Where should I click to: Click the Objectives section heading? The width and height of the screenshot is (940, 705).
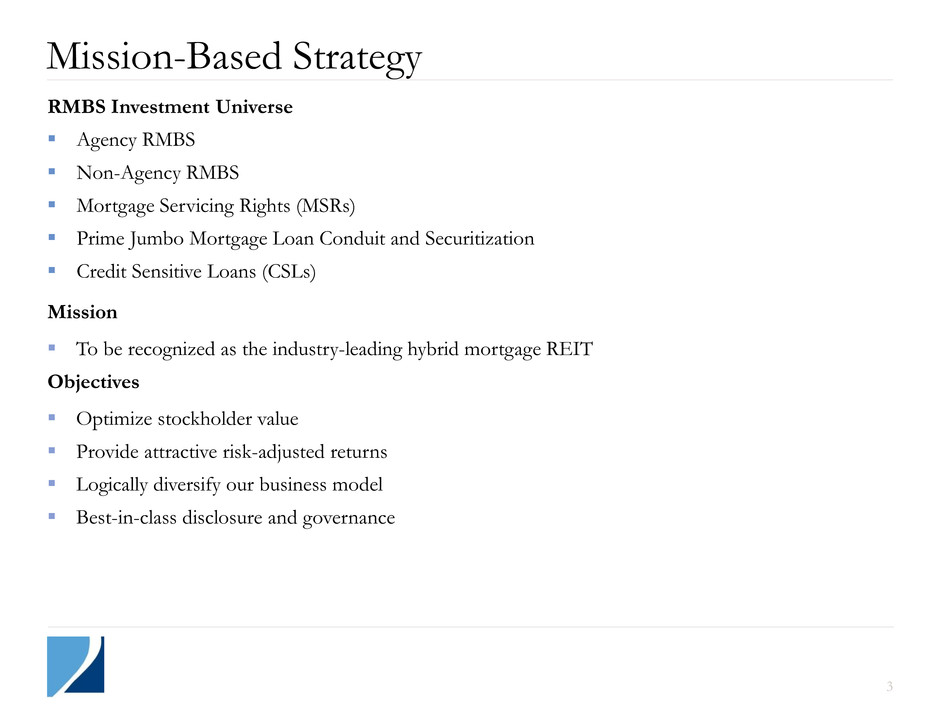click(93, 382)
